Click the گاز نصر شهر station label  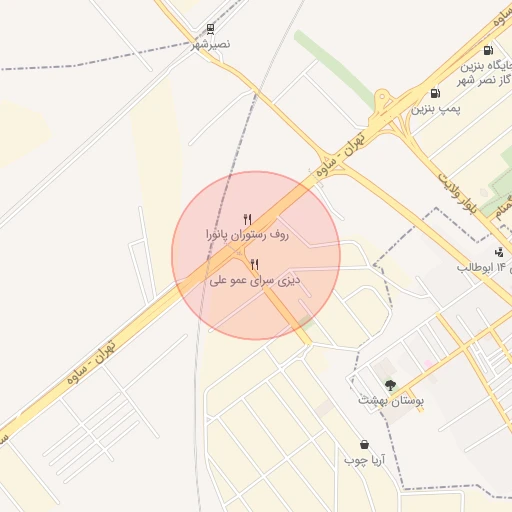[484, 80]
